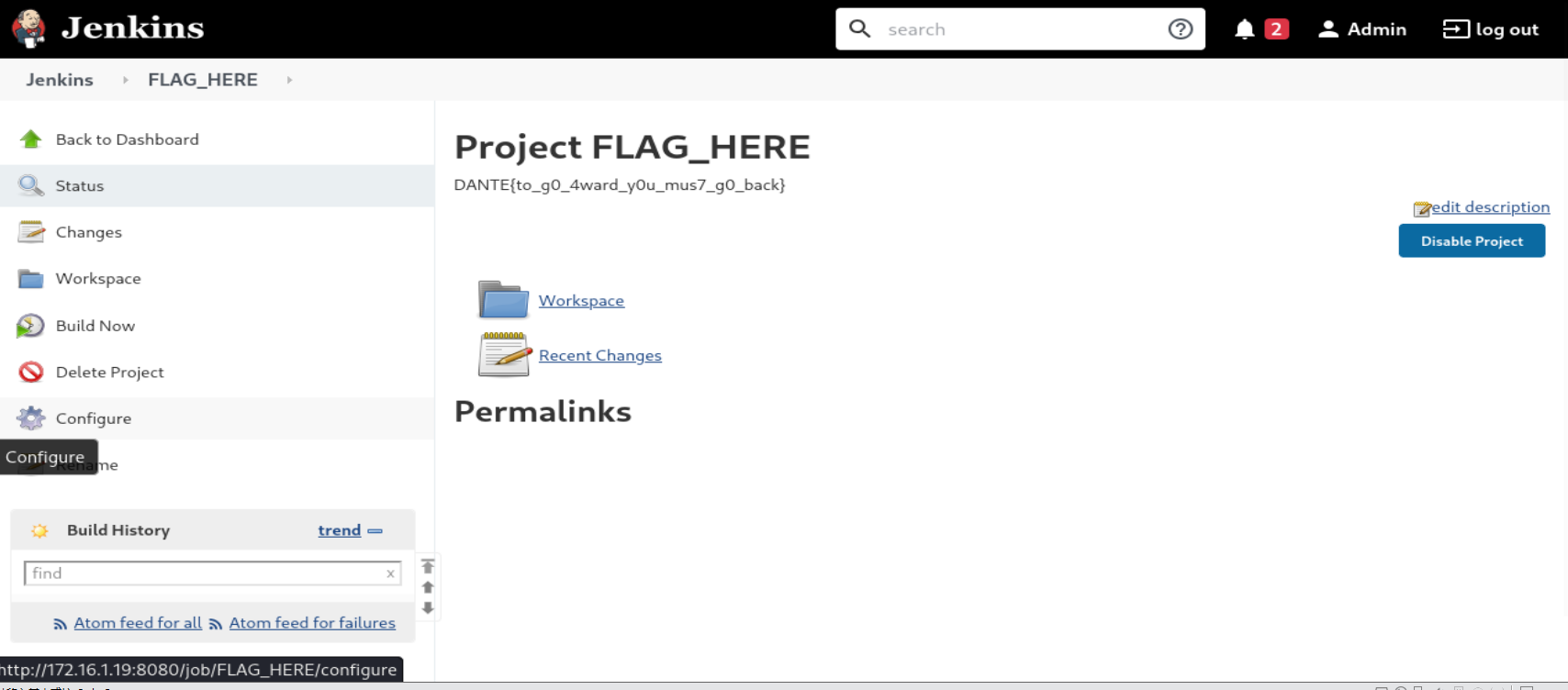Expand the FLAG_HERE breadcrumb dropdown arrow
1568x690 pixels.
coord(289,80)
